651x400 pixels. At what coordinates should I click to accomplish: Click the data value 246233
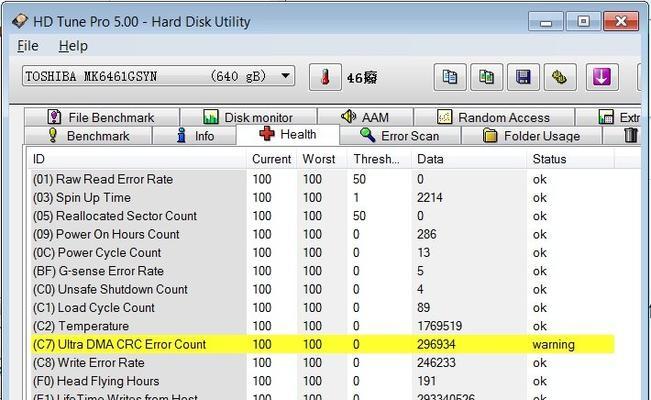pyautogui.click(x=436, y=363)
